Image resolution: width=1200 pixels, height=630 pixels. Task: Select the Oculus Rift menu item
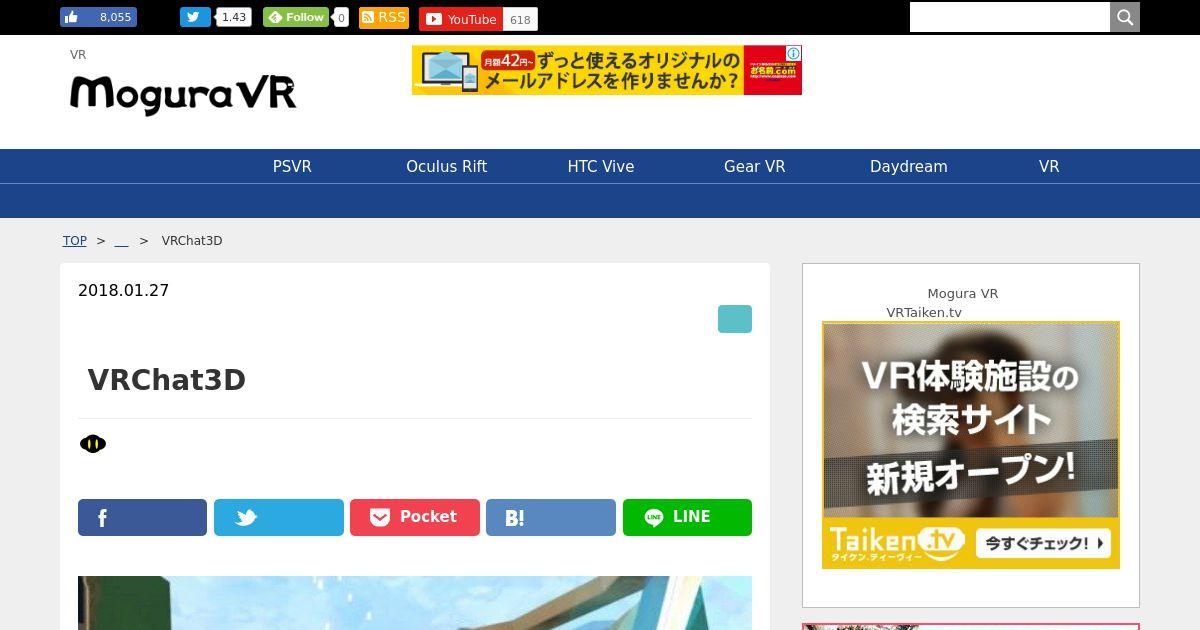coord(446,166)
